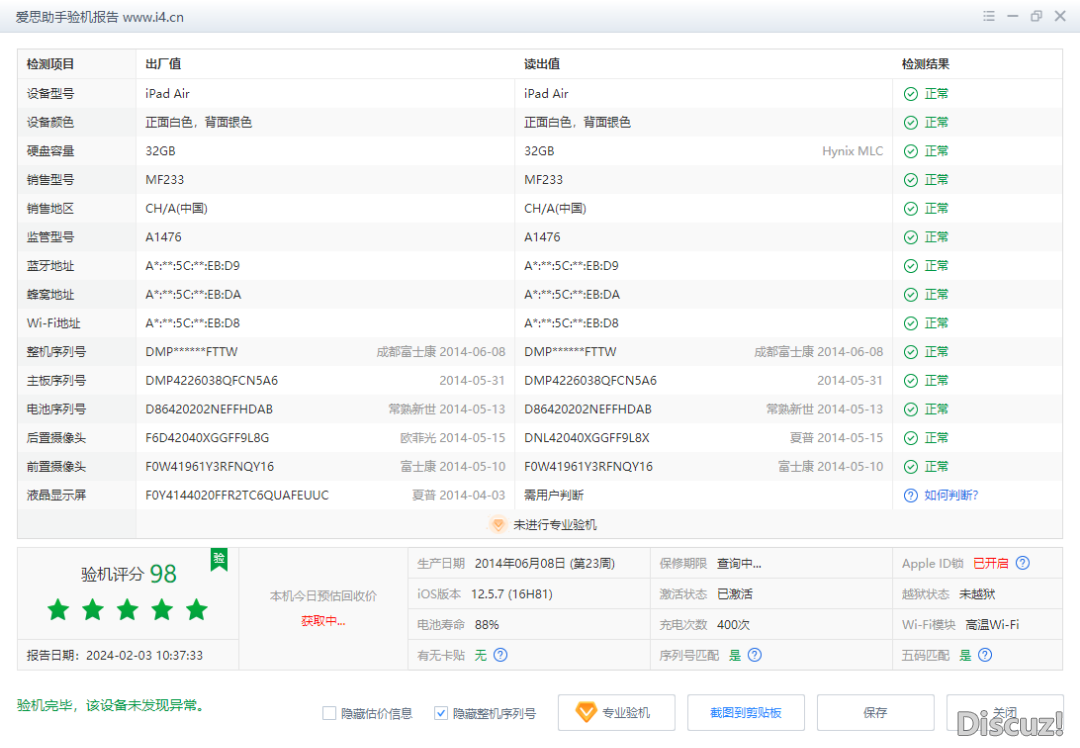
Task: Click the iOS version 12.5.7 (16H81)
Action: (512, 594)
